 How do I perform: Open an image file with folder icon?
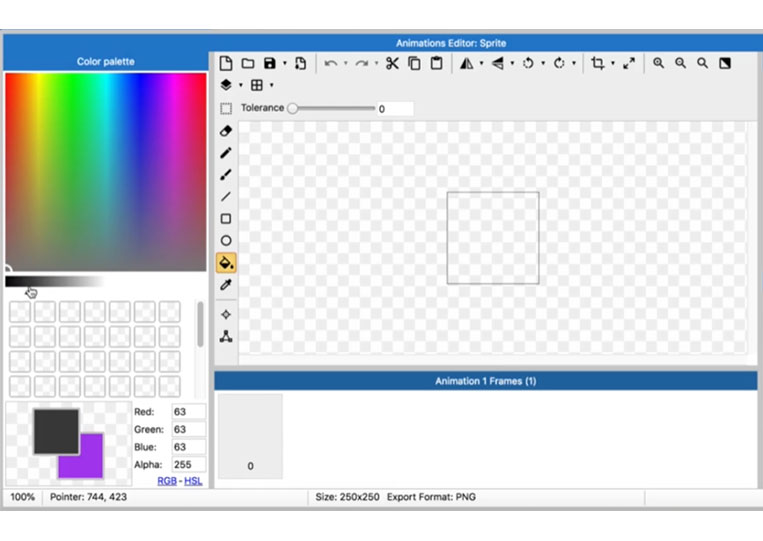(x=248, y=63)
